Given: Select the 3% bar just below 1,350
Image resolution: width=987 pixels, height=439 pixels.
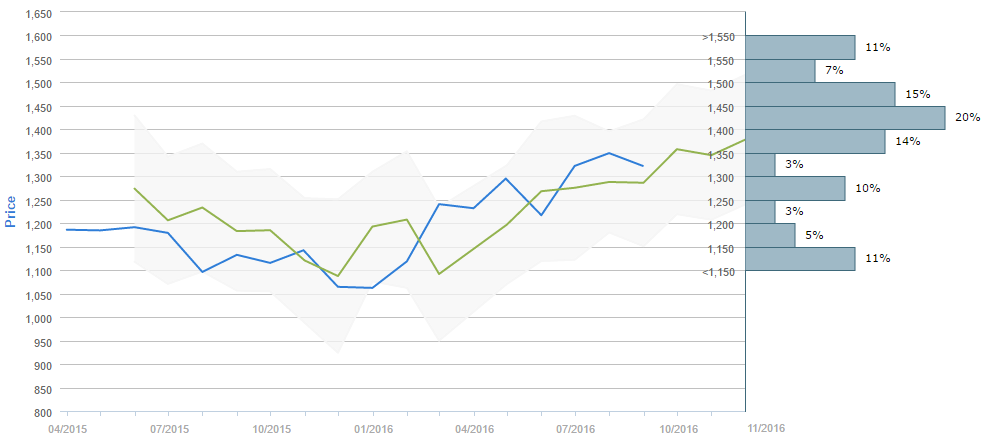Looking at the screenshot, I should click(760, 165).
